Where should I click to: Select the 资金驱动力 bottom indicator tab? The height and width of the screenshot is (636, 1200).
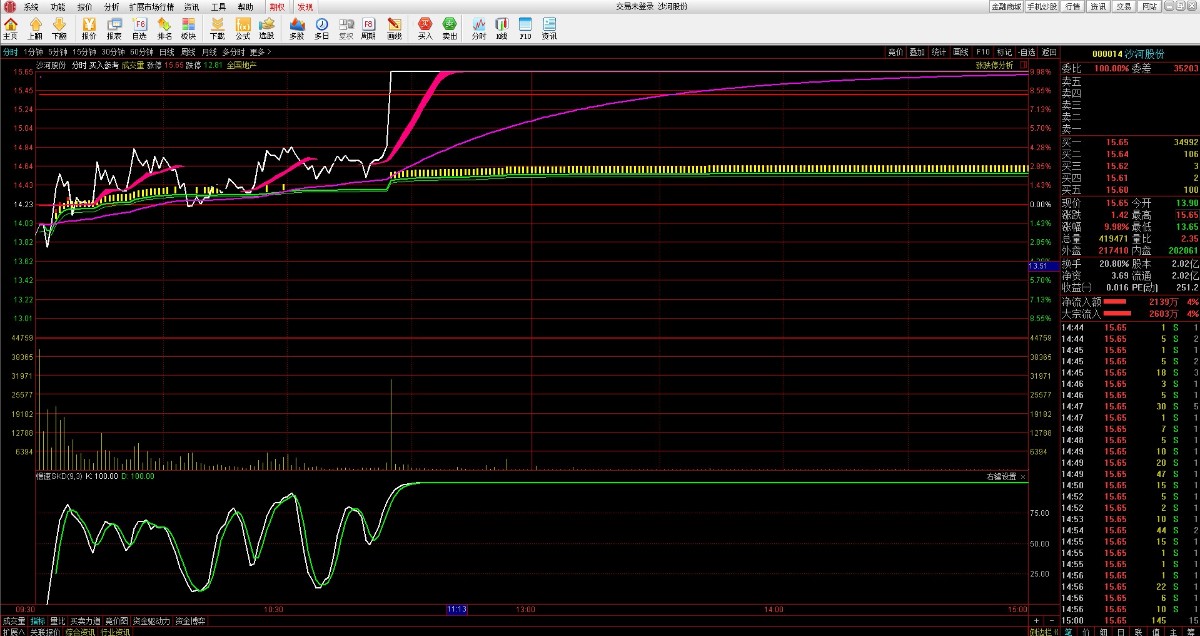[152, 621]
